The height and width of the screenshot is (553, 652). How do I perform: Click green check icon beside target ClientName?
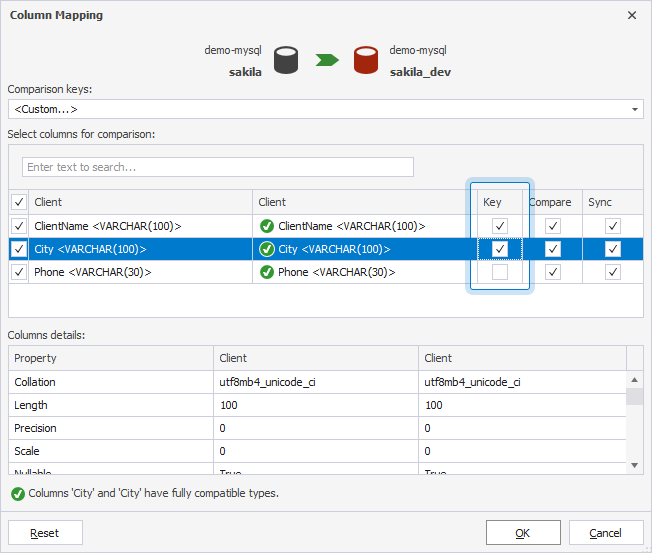(267, 226)
